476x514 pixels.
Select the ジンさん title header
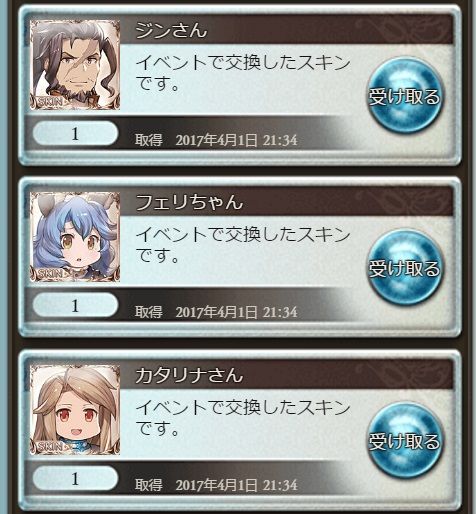171,30
